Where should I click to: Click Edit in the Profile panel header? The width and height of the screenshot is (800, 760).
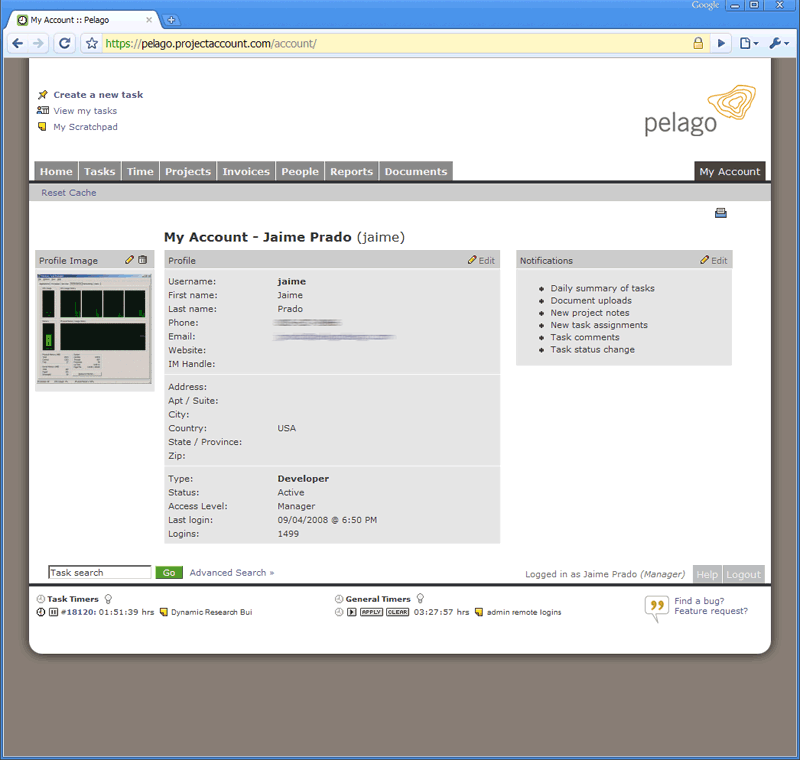pyautogui.click(x=481, y=260)
